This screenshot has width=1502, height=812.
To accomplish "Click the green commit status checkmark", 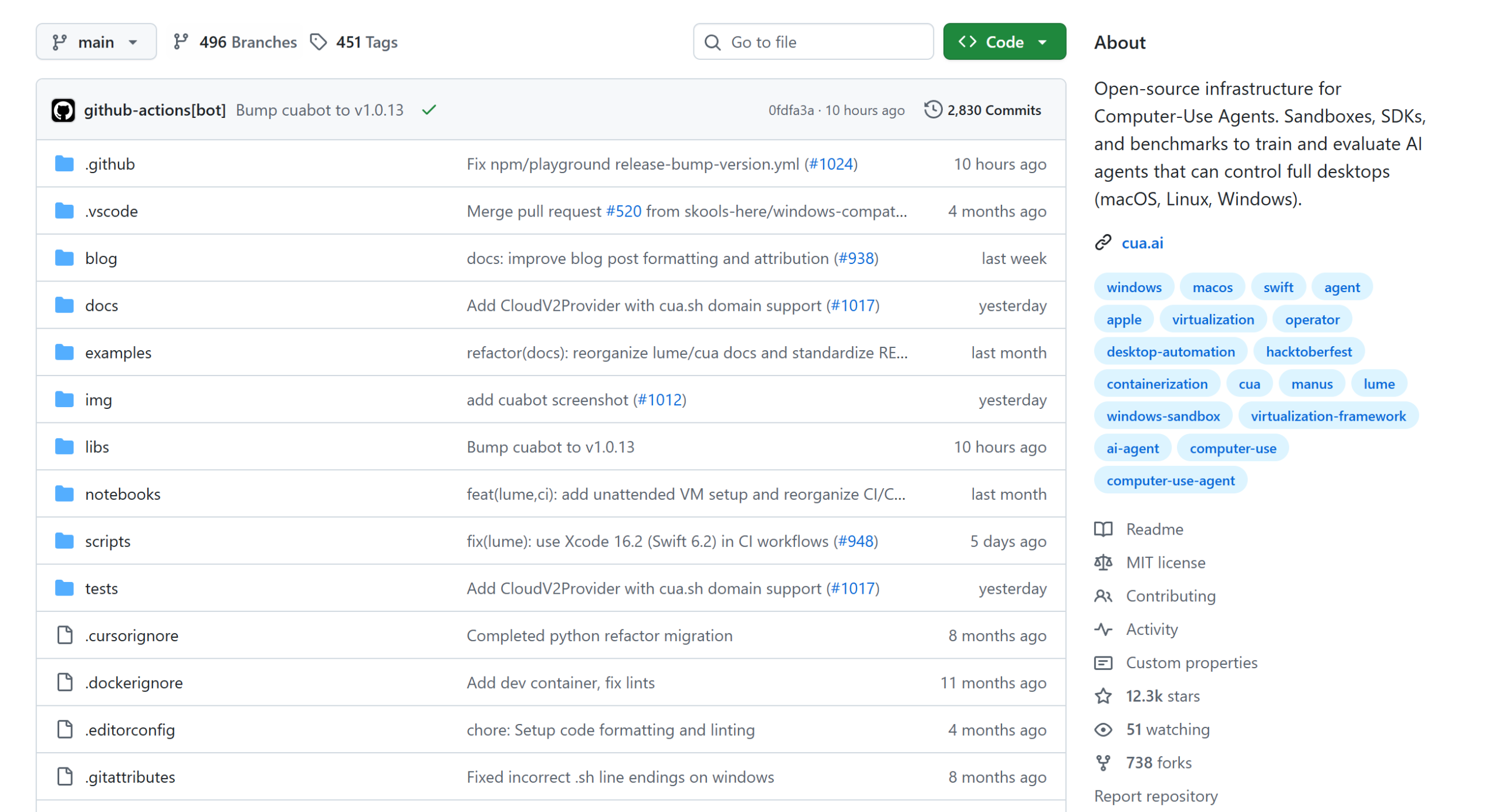I will (429, 110).
